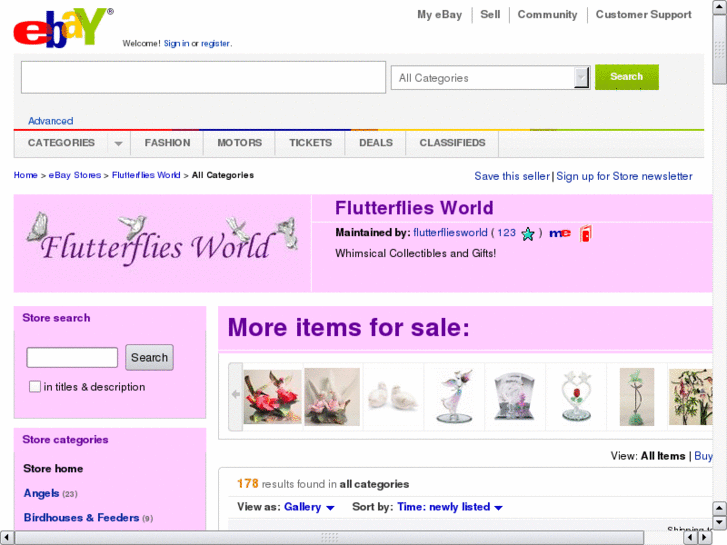
Task: Click Save this seller link
Action: pyautogui.click(x=512, y=176)
